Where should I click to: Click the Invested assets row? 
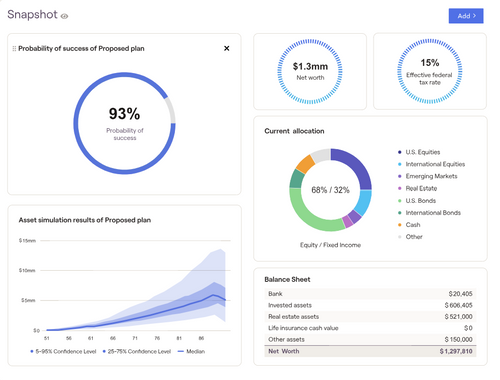pos(370,305)
